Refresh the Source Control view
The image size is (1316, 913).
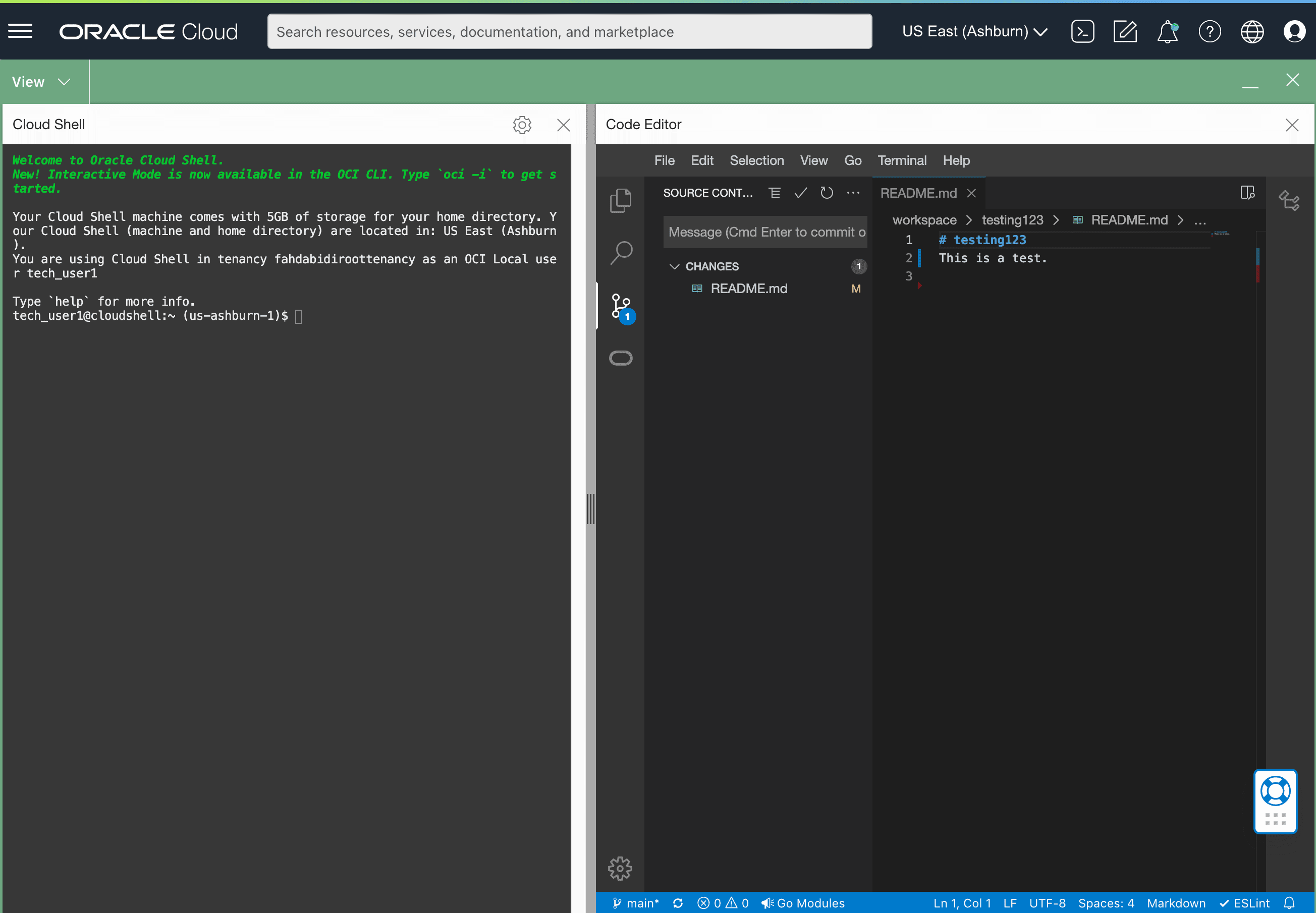pyautogui.click(x=826, y=193)
